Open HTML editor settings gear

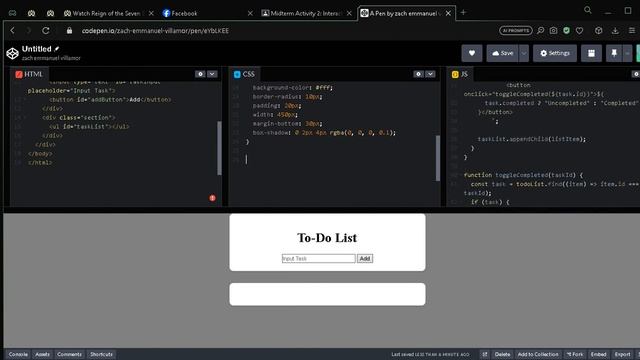click(200, 74)
